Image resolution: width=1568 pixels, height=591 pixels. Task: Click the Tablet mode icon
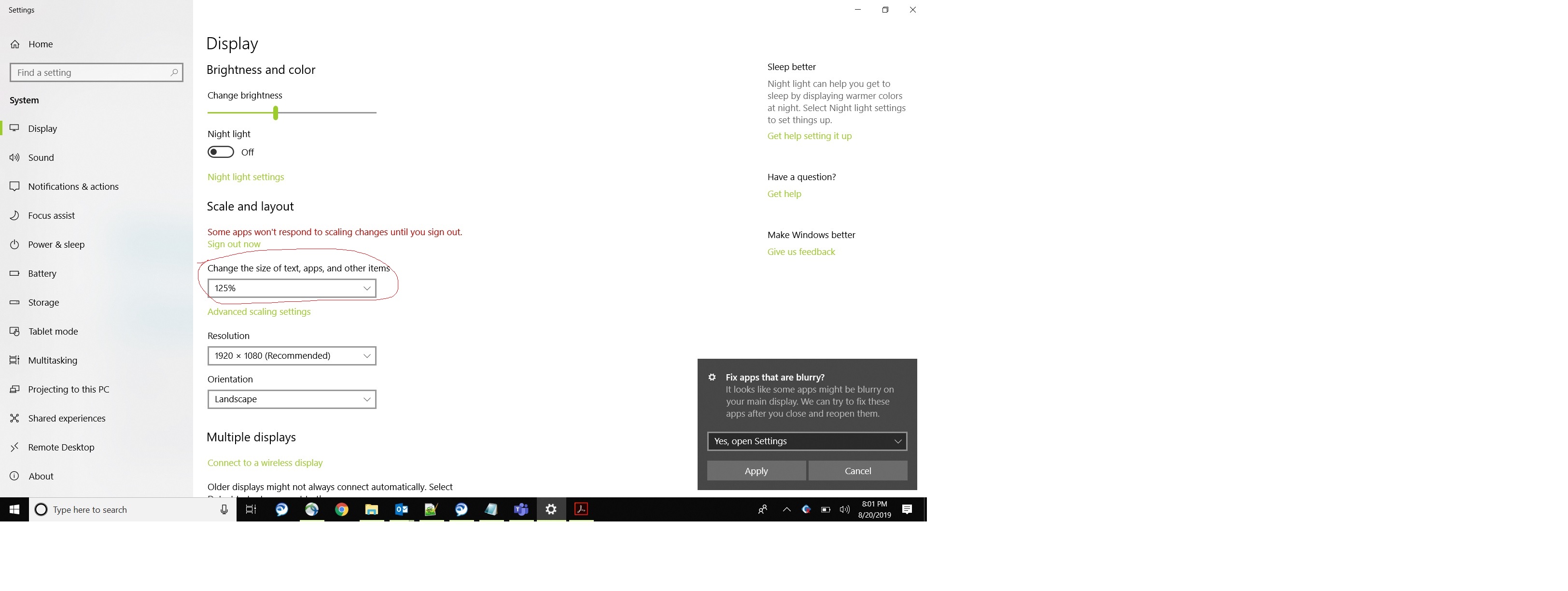click(14, 331)
